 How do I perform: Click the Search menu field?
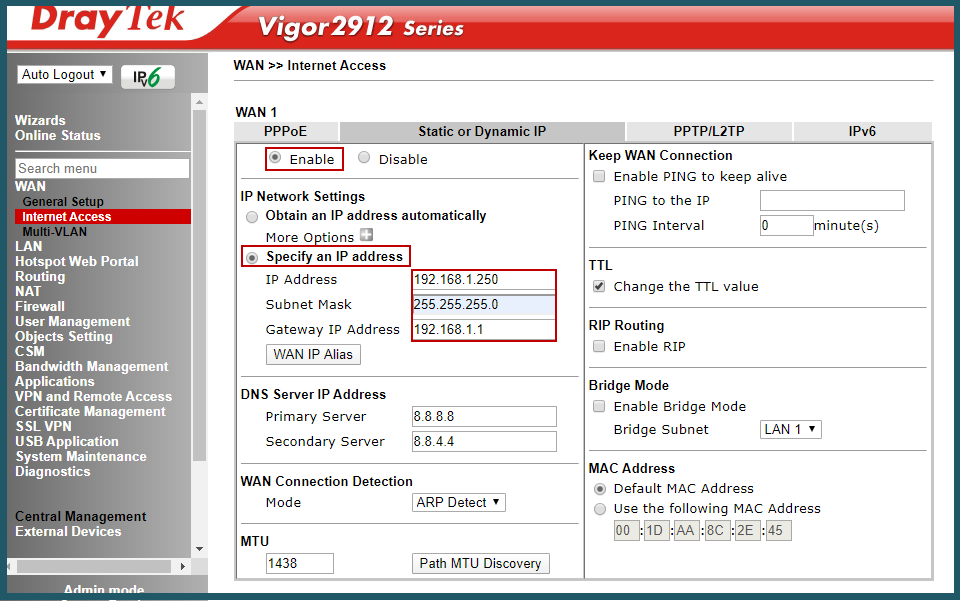(102, 168)
